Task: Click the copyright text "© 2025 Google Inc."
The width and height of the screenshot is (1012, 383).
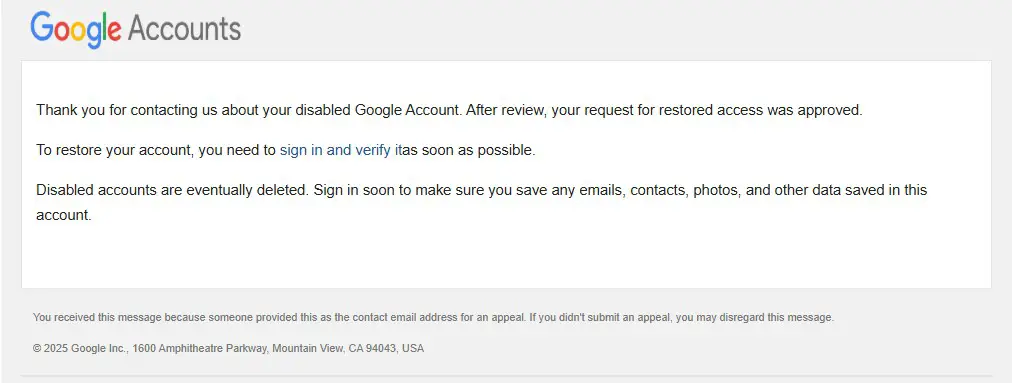Action: pos(81,348)
